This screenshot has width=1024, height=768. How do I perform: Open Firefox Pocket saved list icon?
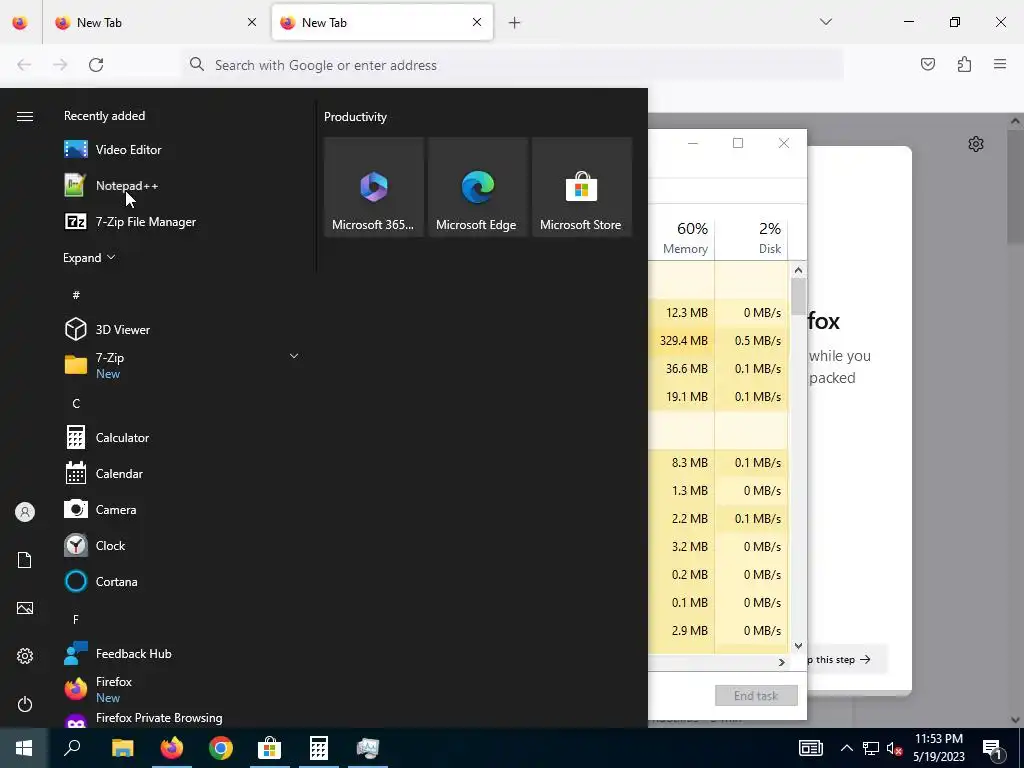(x=927, y=64)
